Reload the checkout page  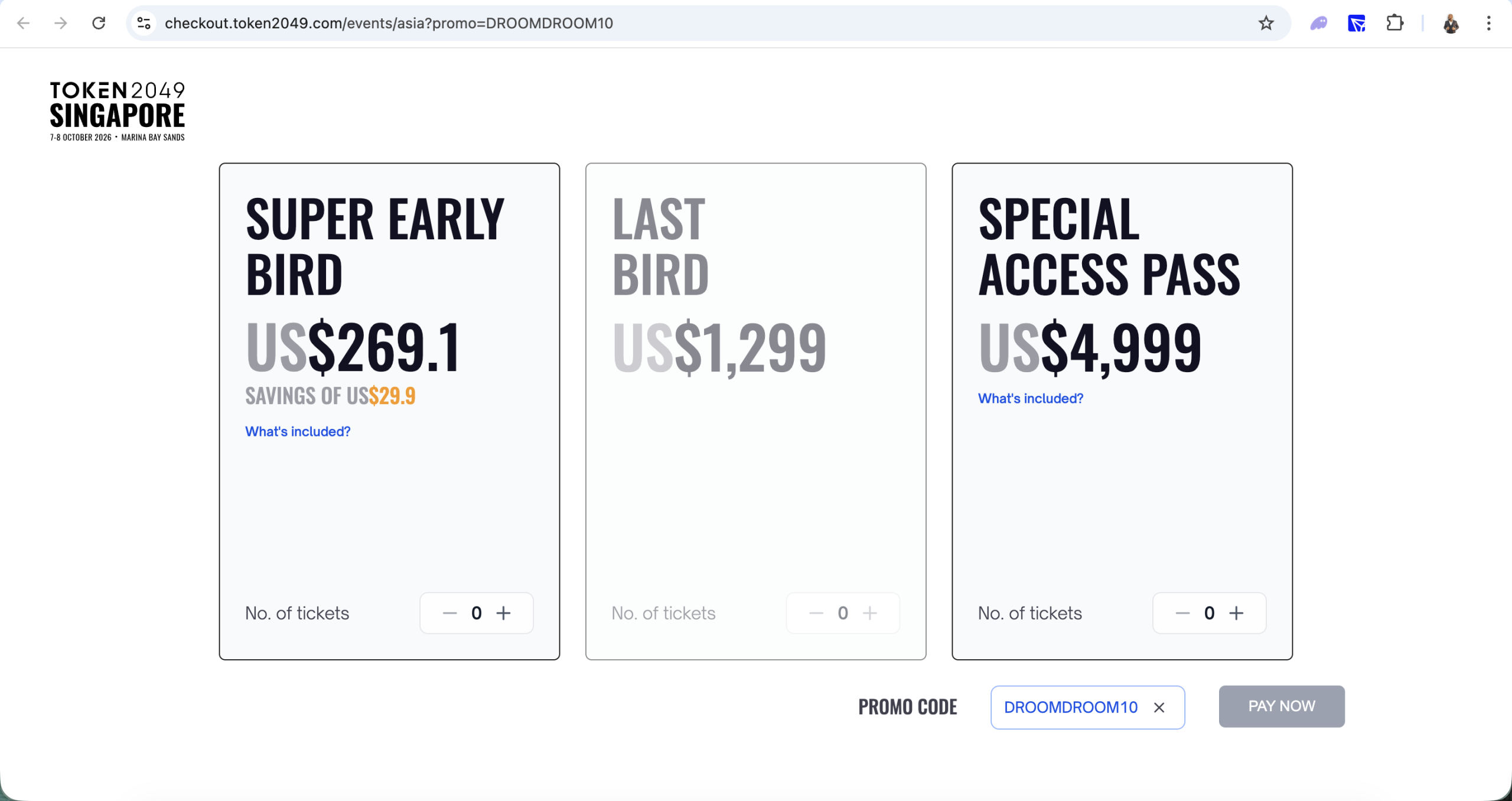click(x=99, y=23)
